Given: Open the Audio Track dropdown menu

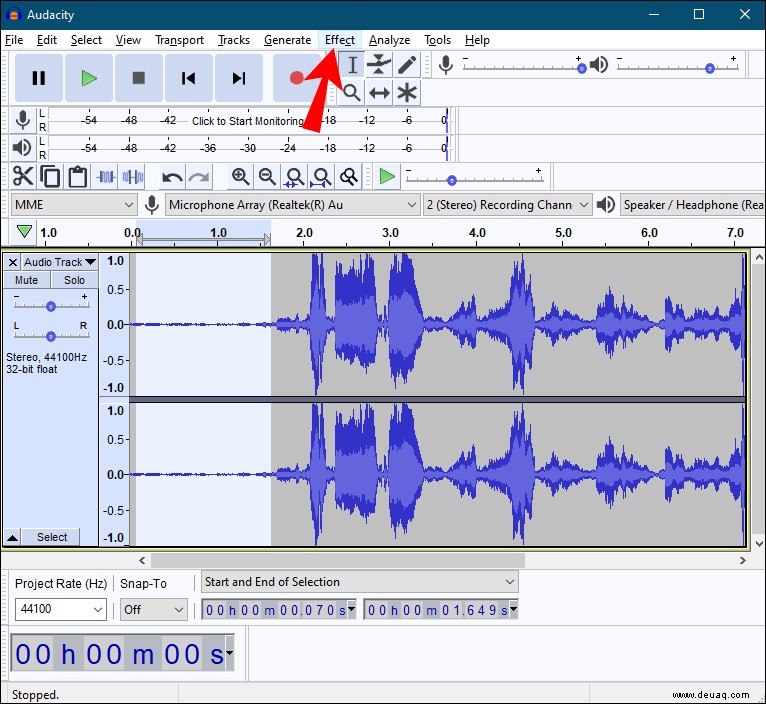Looking at the screenshot, I should click(60, 262).
